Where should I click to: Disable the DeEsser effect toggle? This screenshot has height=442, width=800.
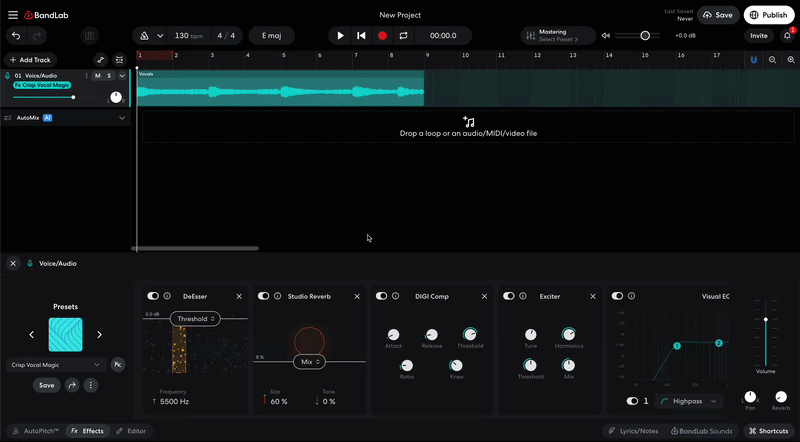pos(153,296)
